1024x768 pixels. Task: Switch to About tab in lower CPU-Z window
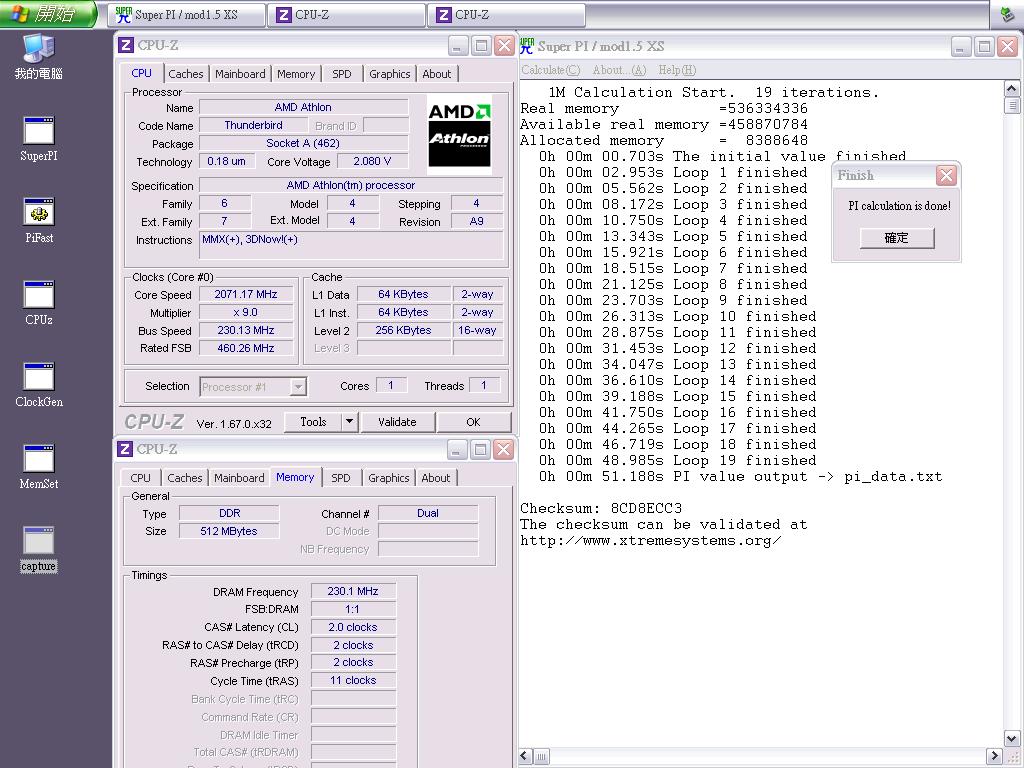point(436,477)
